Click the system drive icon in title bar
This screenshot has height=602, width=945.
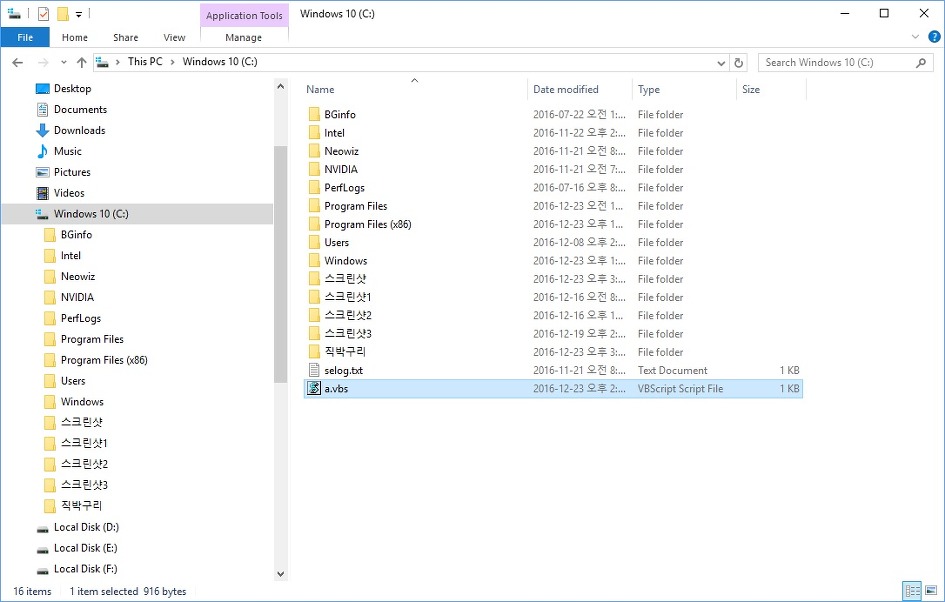tap(14, 13)
